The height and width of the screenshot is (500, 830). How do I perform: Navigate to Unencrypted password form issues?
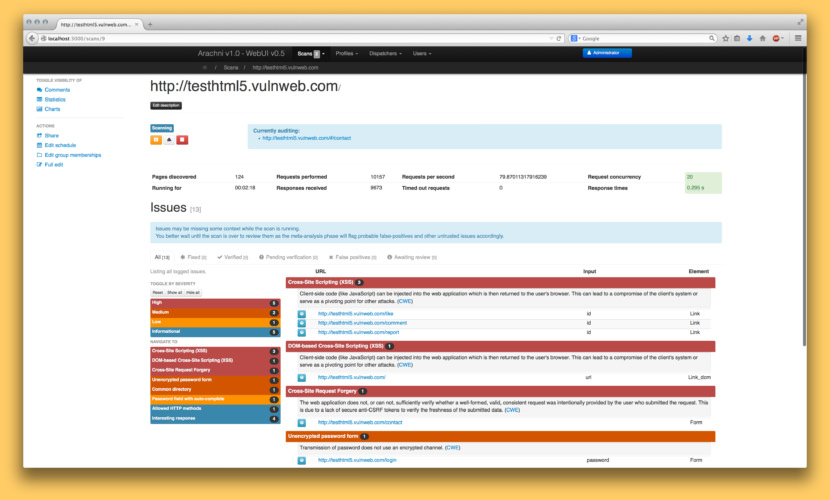click(x=215, y=380)
